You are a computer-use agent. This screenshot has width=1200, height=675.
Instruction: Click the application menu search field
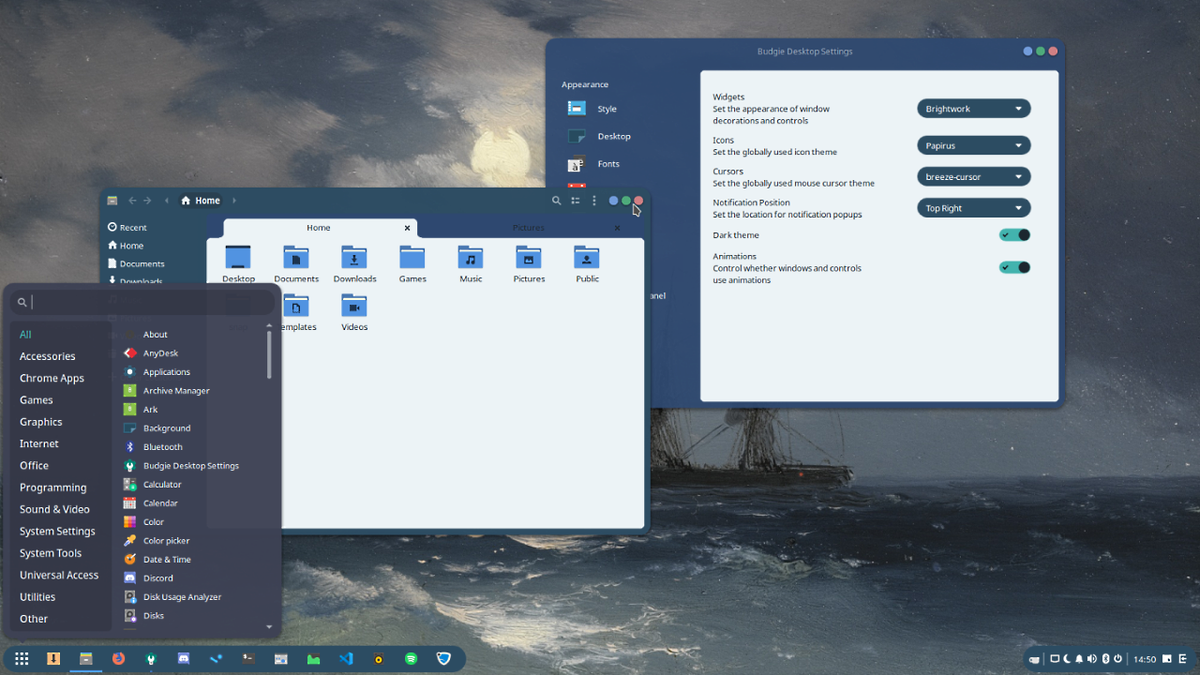click(143, 302)
